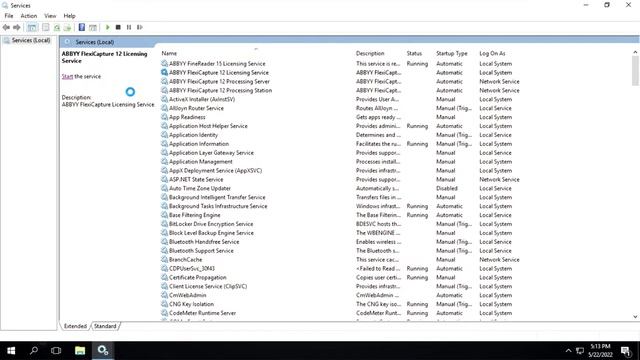Click gear icon of CodeMeter Runtime Server row
Image resolution: width=640 pixels, height=360 pixels.
pyautogui.click(x=164, y=313)
